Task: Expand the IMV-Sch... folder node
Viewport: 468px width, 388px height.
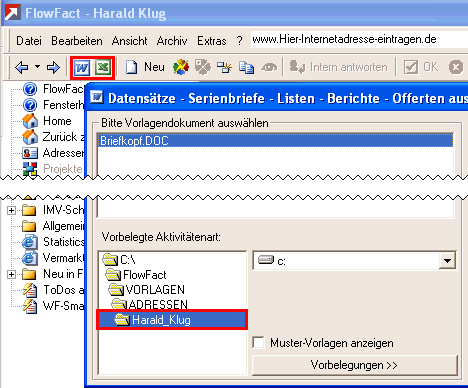Action: point(11,210)
